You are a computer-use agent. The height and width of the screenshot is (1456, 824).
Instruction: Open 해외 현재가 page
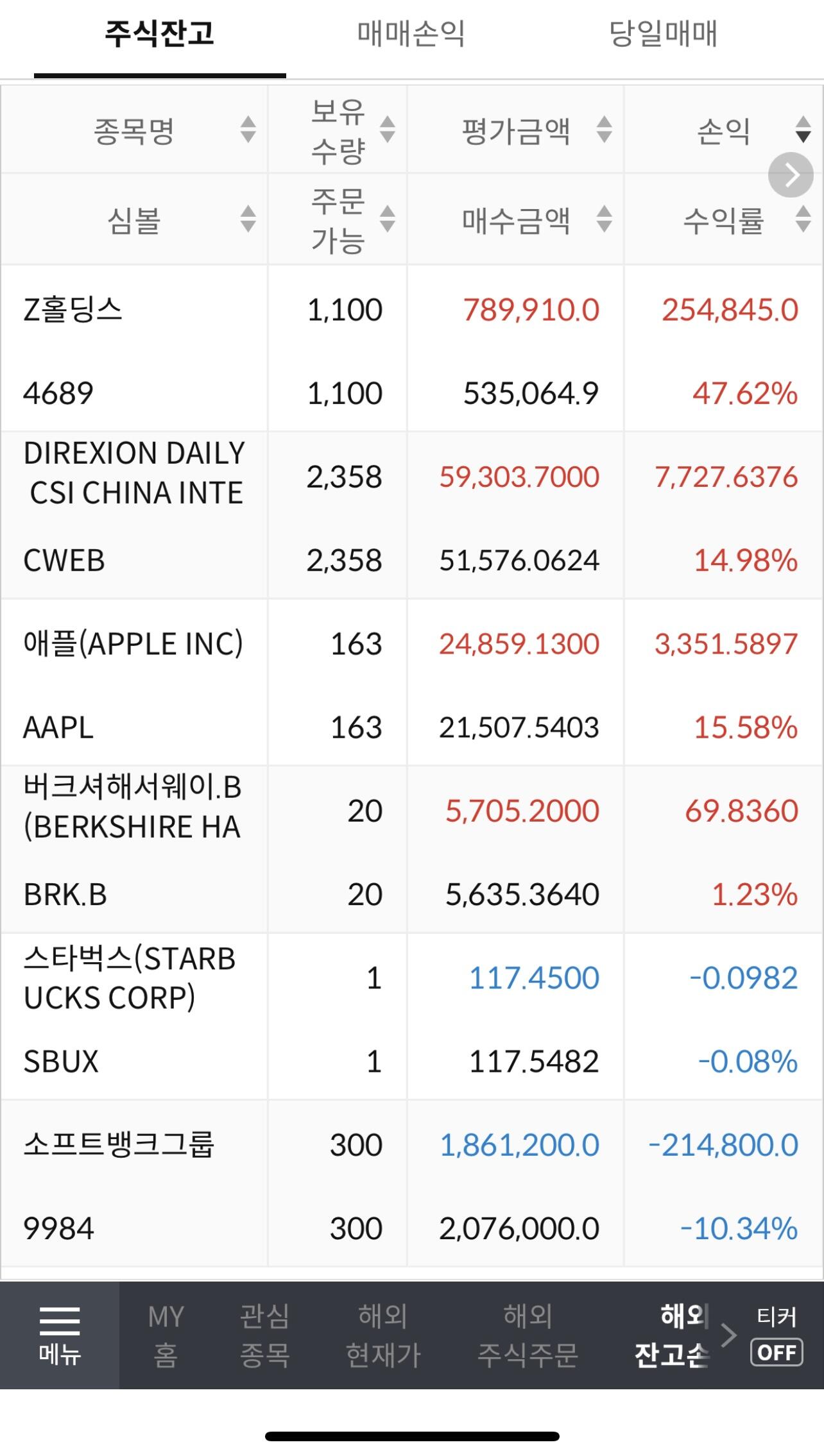coord(383,1336)
